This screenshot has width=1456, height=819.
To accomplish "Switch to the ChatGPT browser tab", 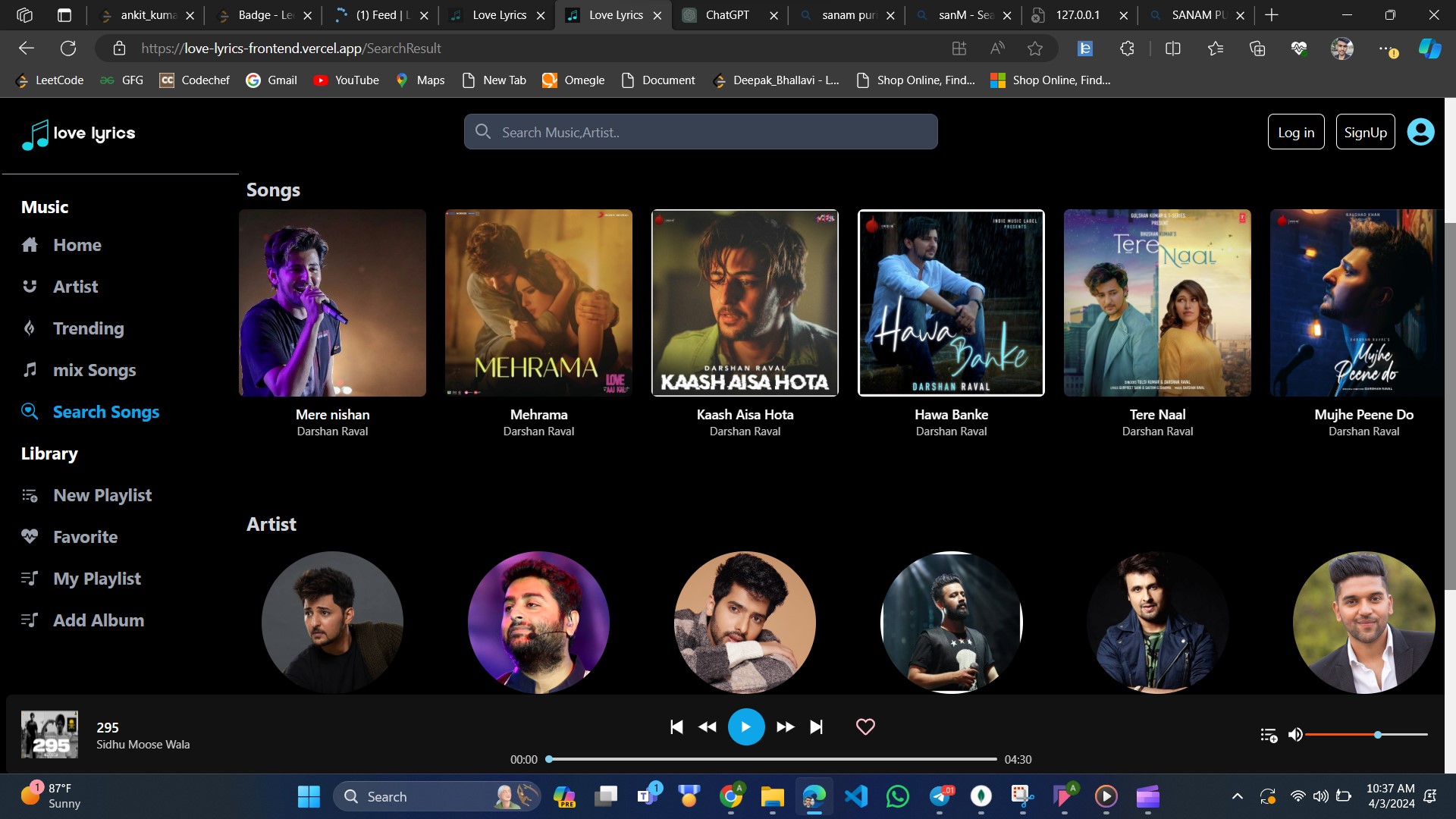I will [x=726, y=15].
